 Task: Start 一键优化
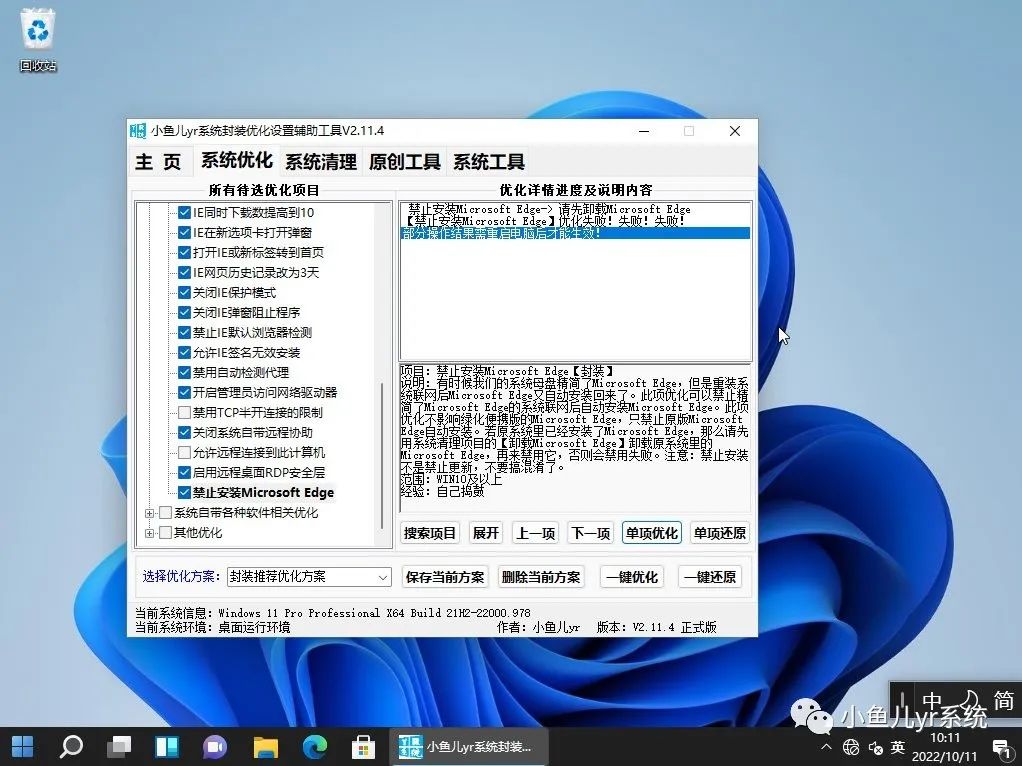pos(632,578)
